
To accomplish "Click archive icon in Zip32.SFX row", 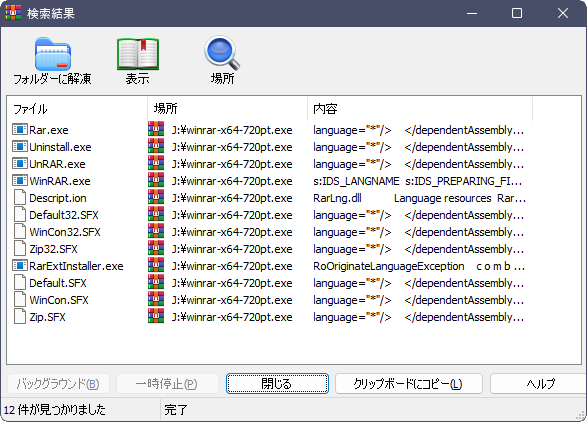I will click(156, 248).
